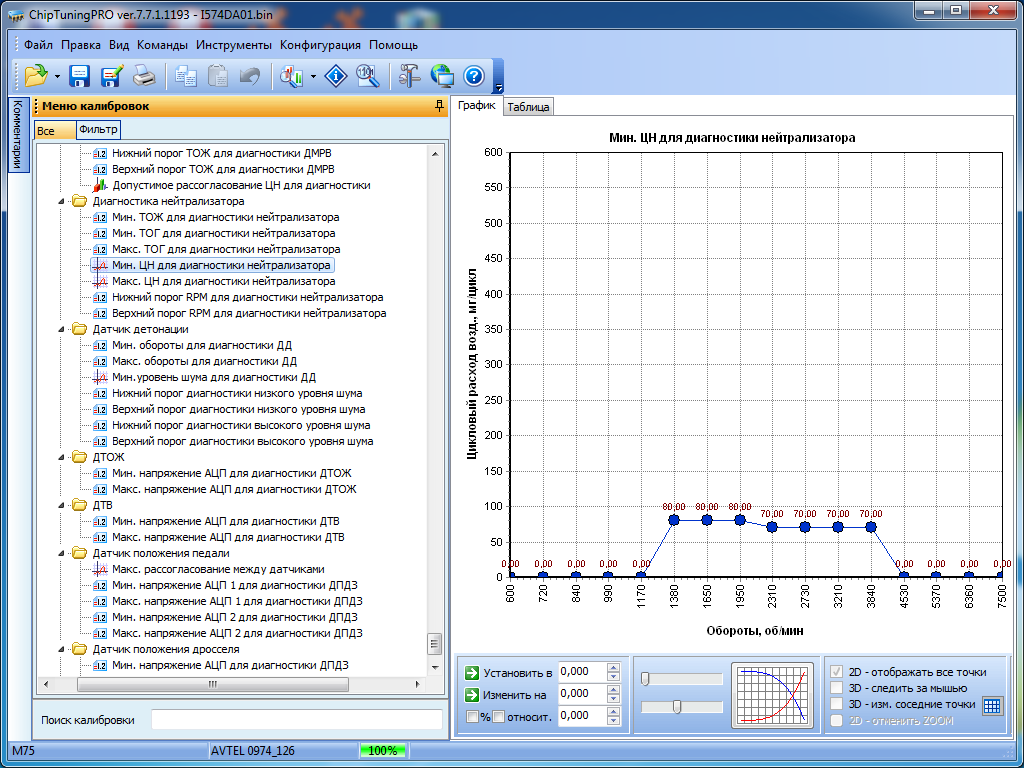Enable the '3D - следить за мышью' checkbox
Screen dimensions: 1024x768
[x=839, y=688]
